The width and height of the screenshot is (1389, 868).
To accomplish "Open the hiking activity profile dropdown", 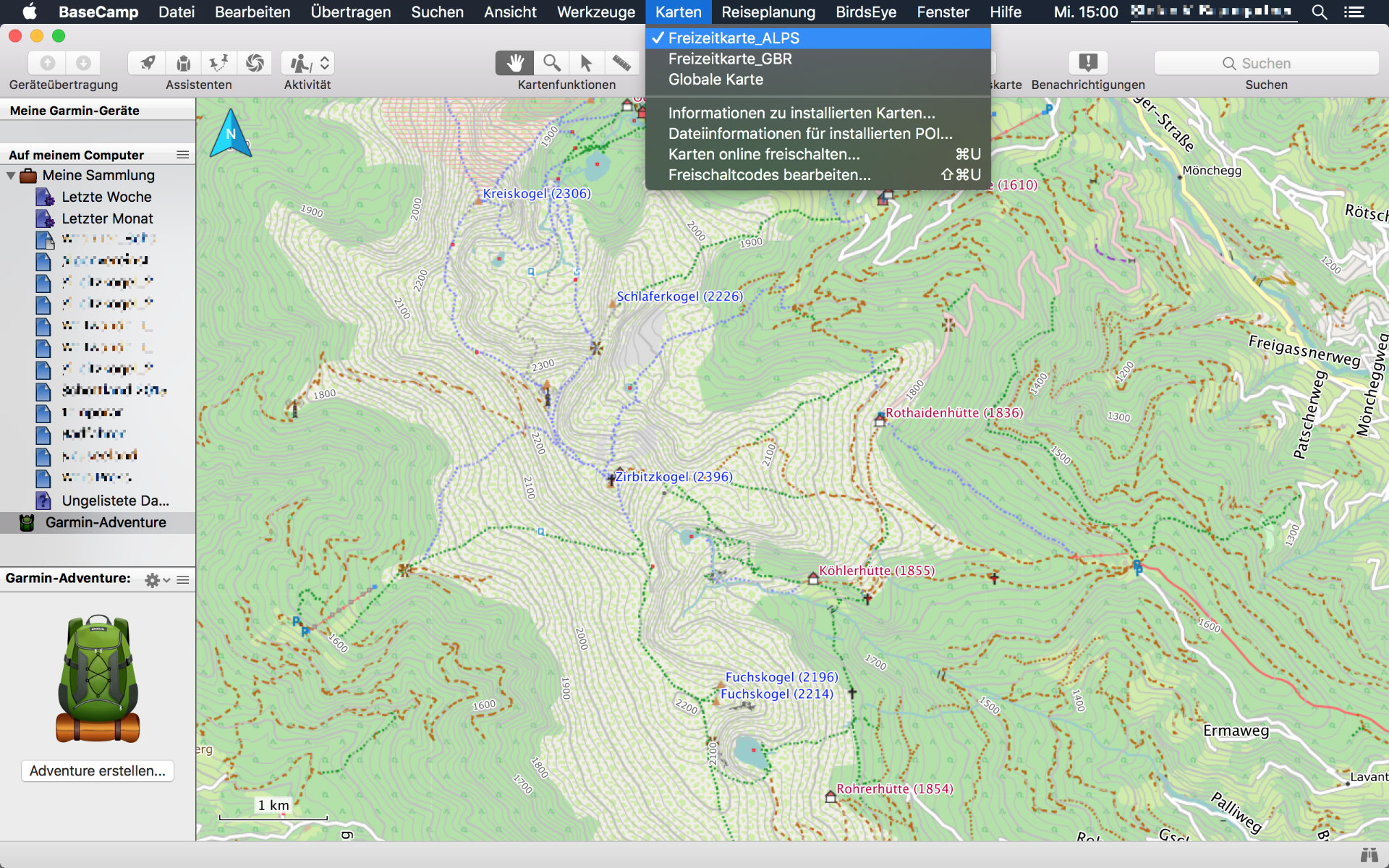I will point(308,63).
